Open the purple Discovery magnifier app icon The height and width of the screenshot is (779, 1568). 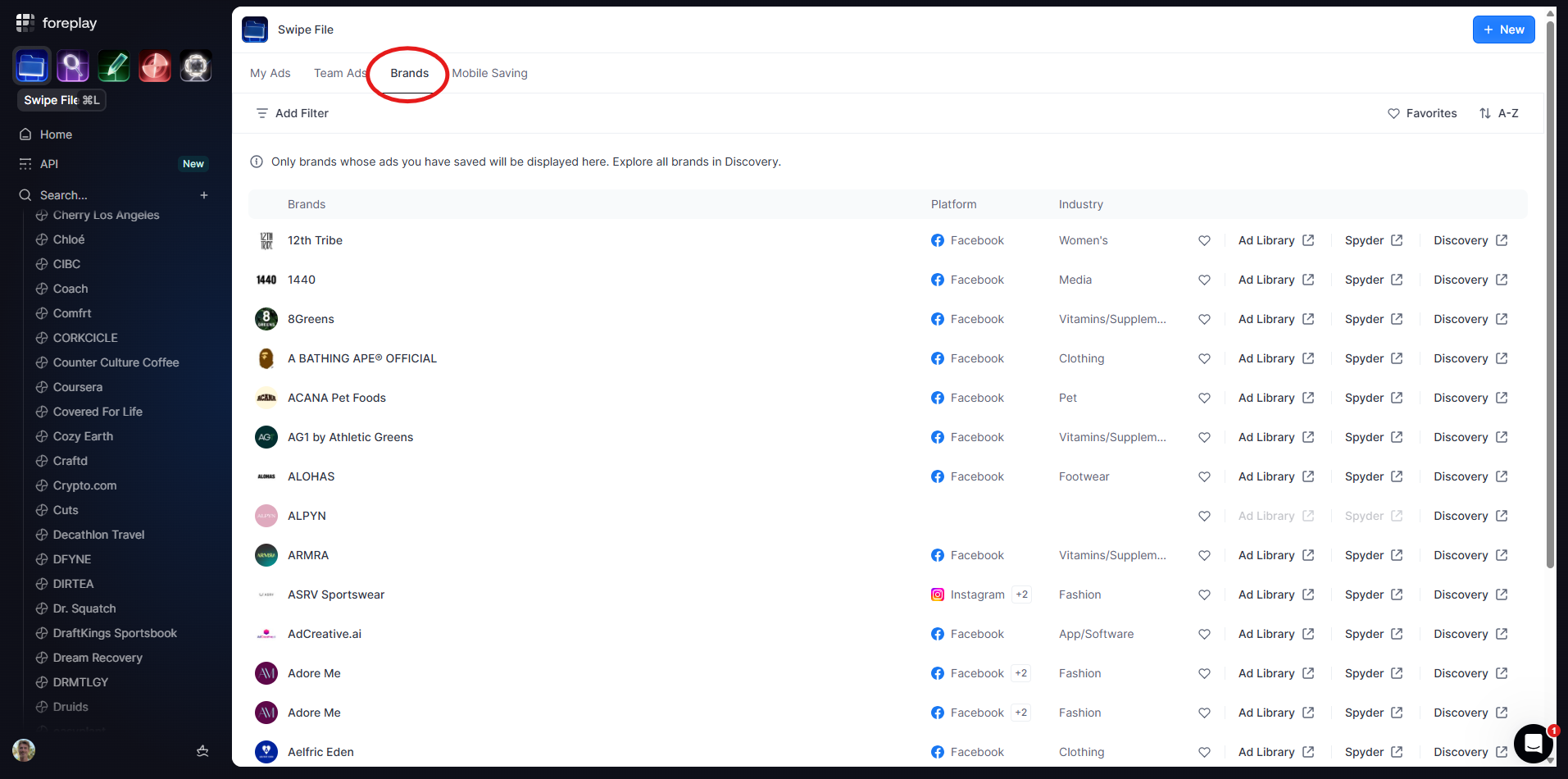(x=73, y=66)
